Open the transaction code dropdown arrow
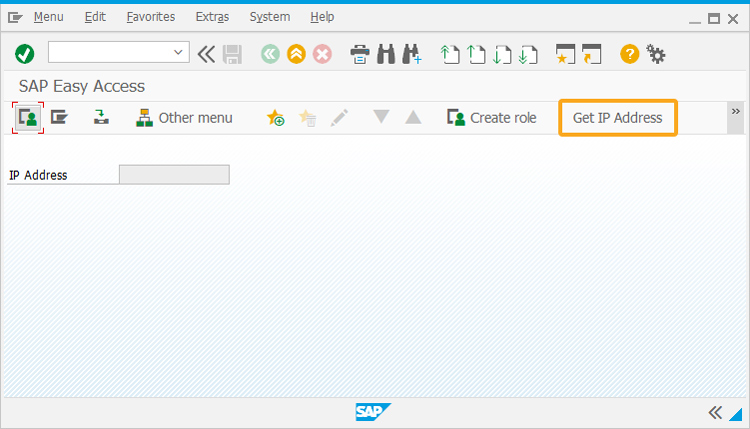This screenshot has width=750, height=429. [x=178, y=52]
